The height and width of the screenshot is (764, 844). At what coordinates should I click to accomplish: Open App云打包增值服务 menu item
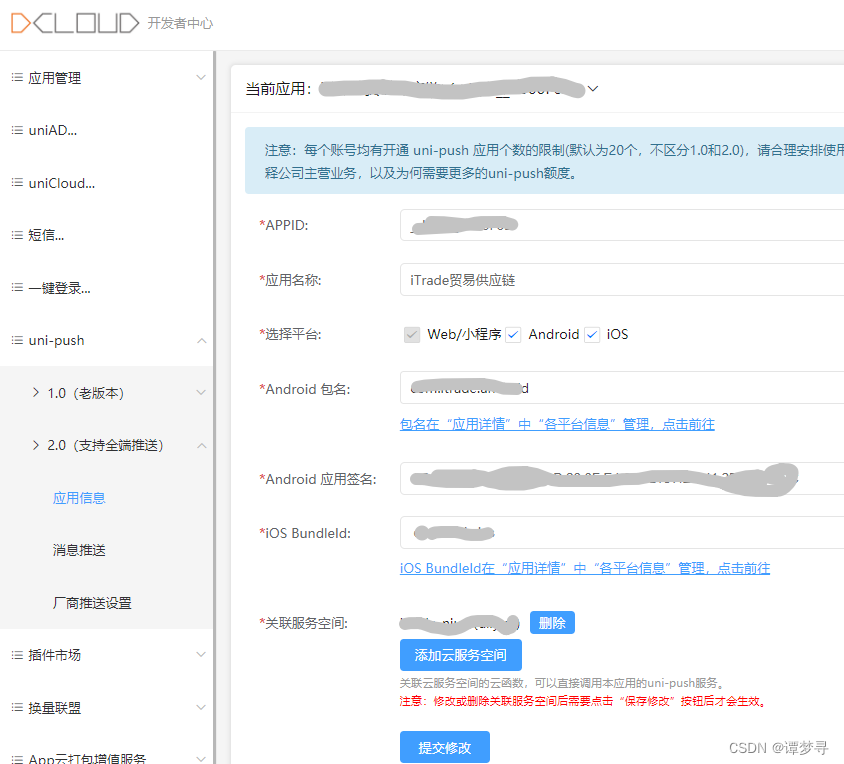pyautogui.click(x=87, y=758)
